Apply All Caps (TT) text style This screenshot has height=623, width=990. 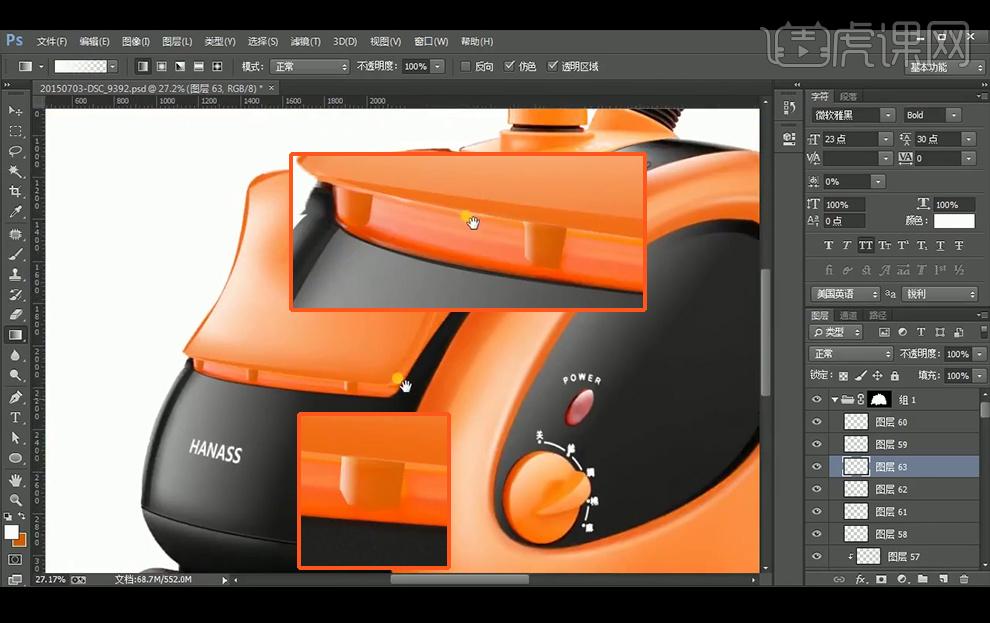pos(866,246)
